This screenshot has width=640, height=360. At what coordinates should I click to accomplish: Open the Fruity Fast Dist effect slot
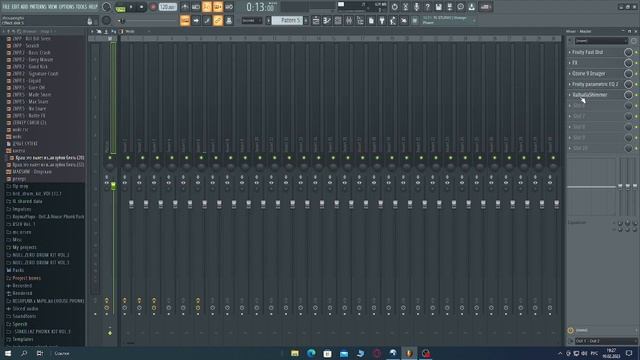tap(588, 52)
